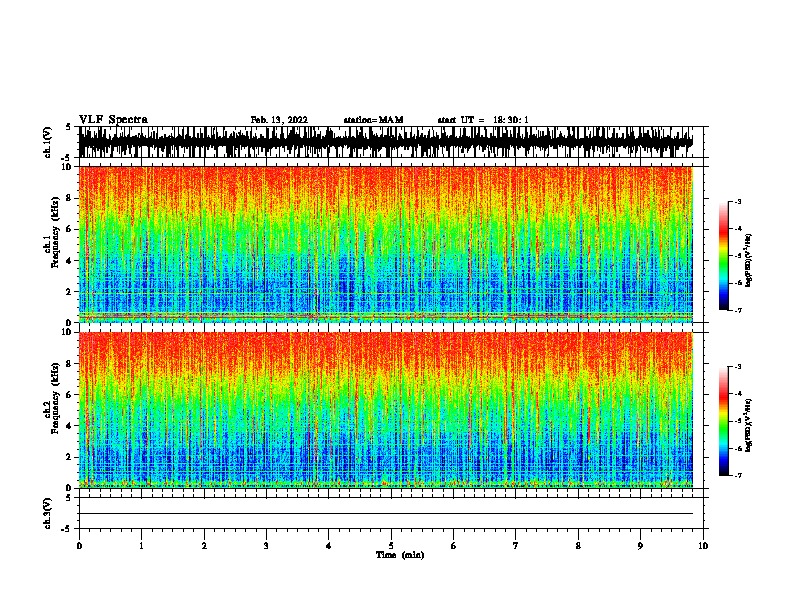
Task: Select the "Feb. 13, 2022" date text
Action: (279, 120)
